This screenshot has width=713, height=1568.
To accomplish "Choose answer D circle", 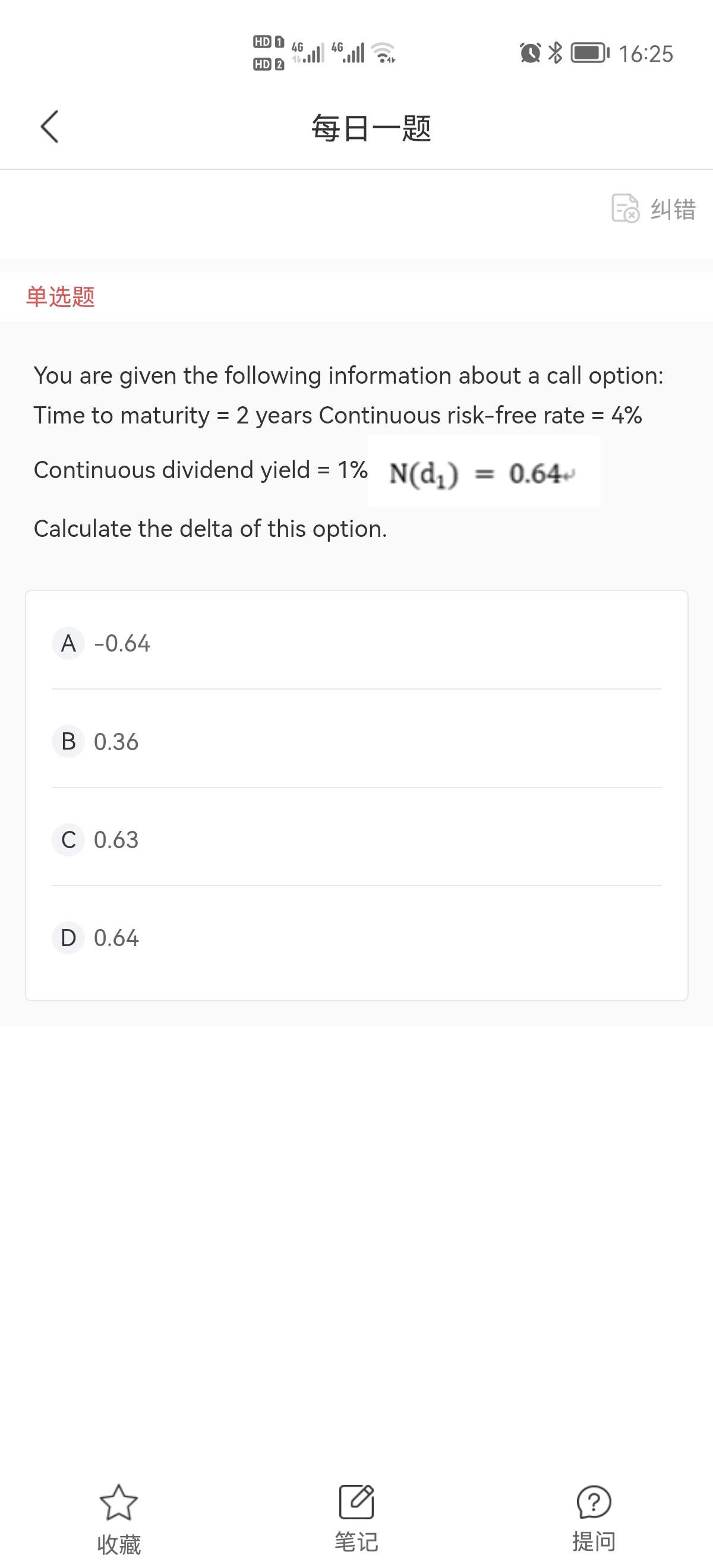I will click(x=68, y=938).
